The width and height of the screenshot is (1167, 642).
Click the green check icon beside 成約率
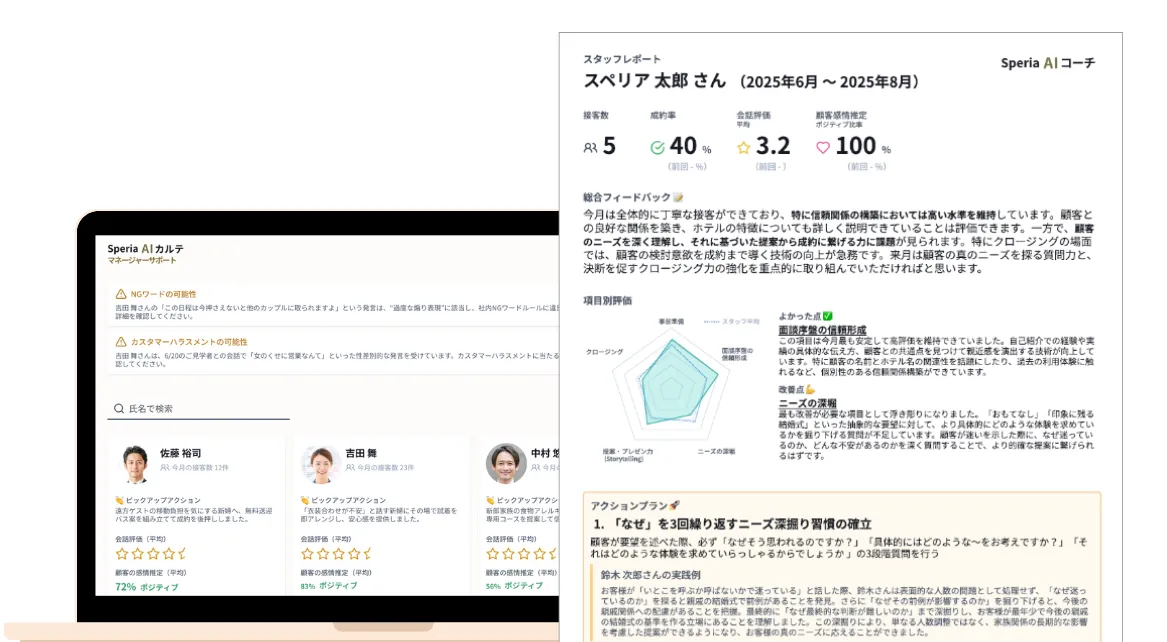point(656,147)
